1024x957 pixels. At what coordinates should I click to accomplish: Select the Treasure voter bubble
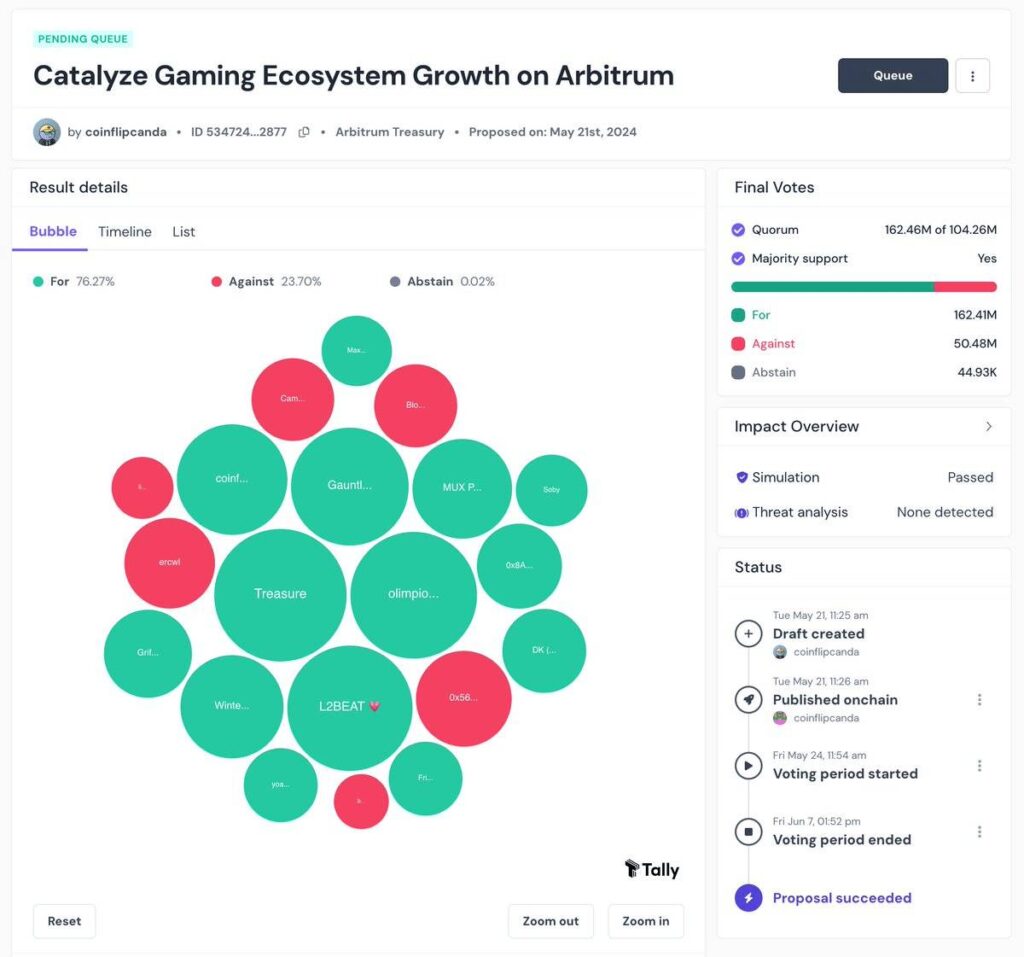pos(280,594)
